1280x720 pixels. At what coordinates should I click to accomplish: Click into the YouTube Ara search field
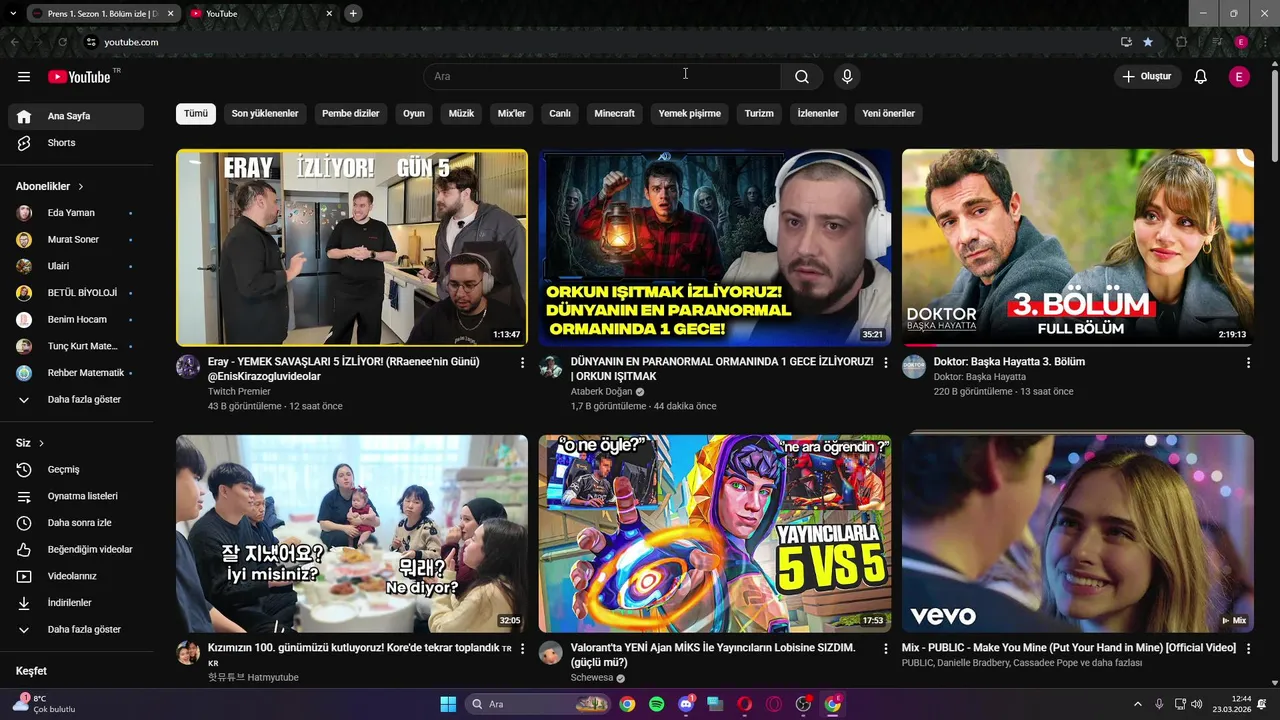[602, 77]
